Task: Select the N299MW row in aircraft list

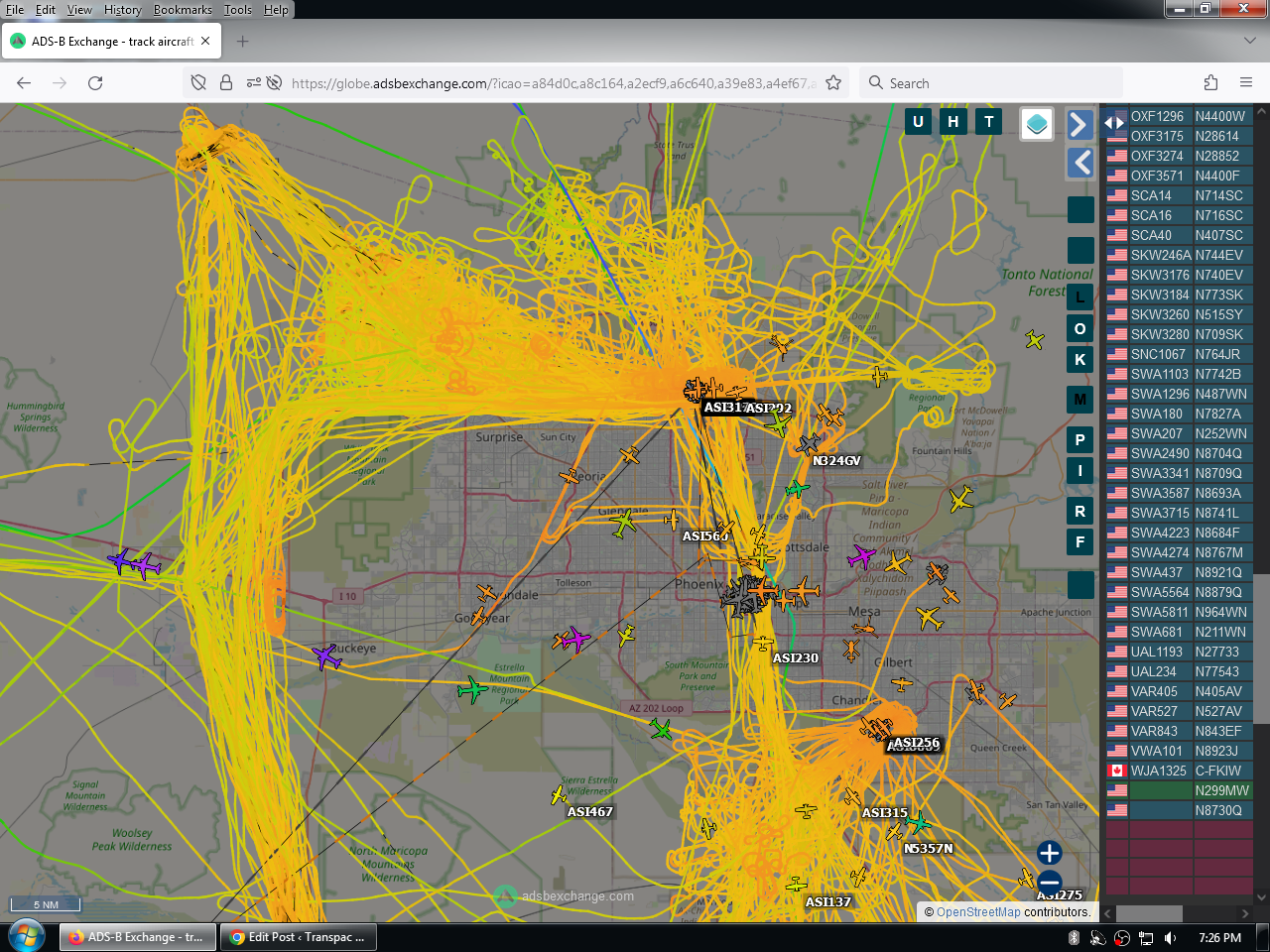Action: click(x=1180, y=790)
